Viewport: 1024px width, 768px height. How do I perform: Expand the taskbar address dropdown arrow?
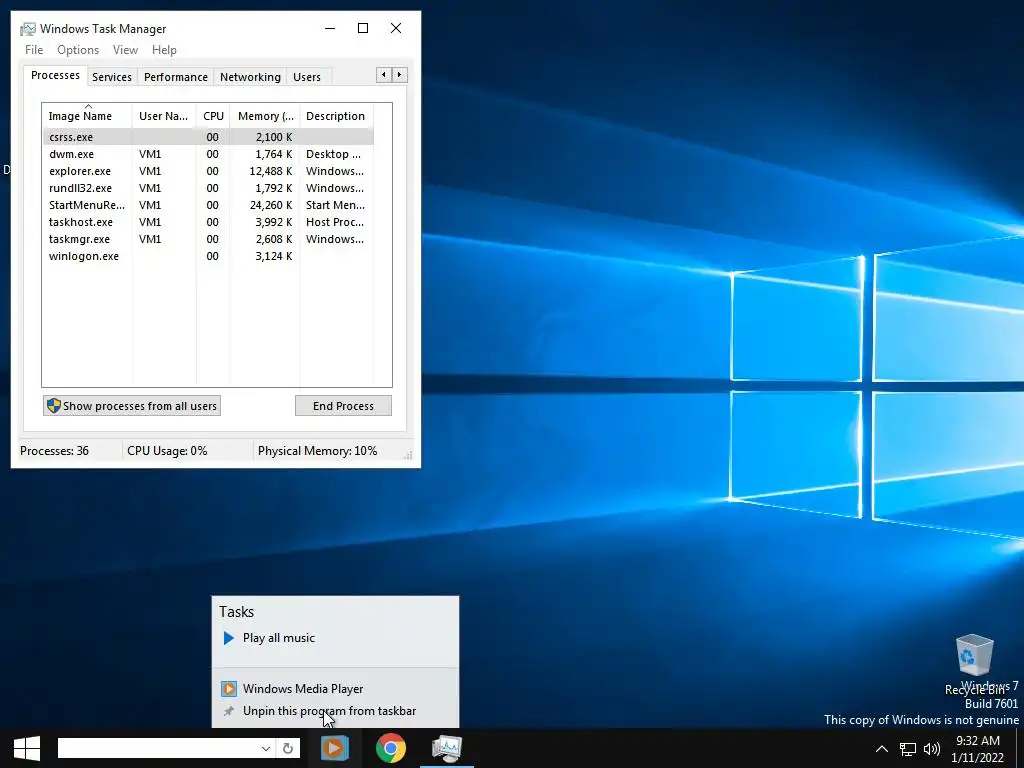[266, 748]
